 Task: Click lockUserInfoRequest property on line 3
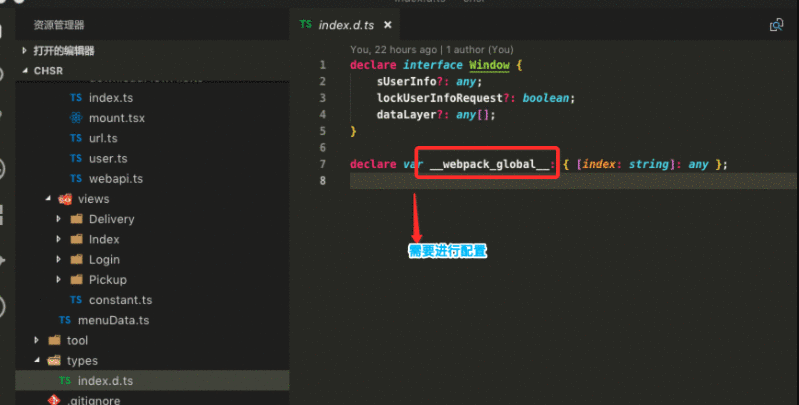click(440, 98)
